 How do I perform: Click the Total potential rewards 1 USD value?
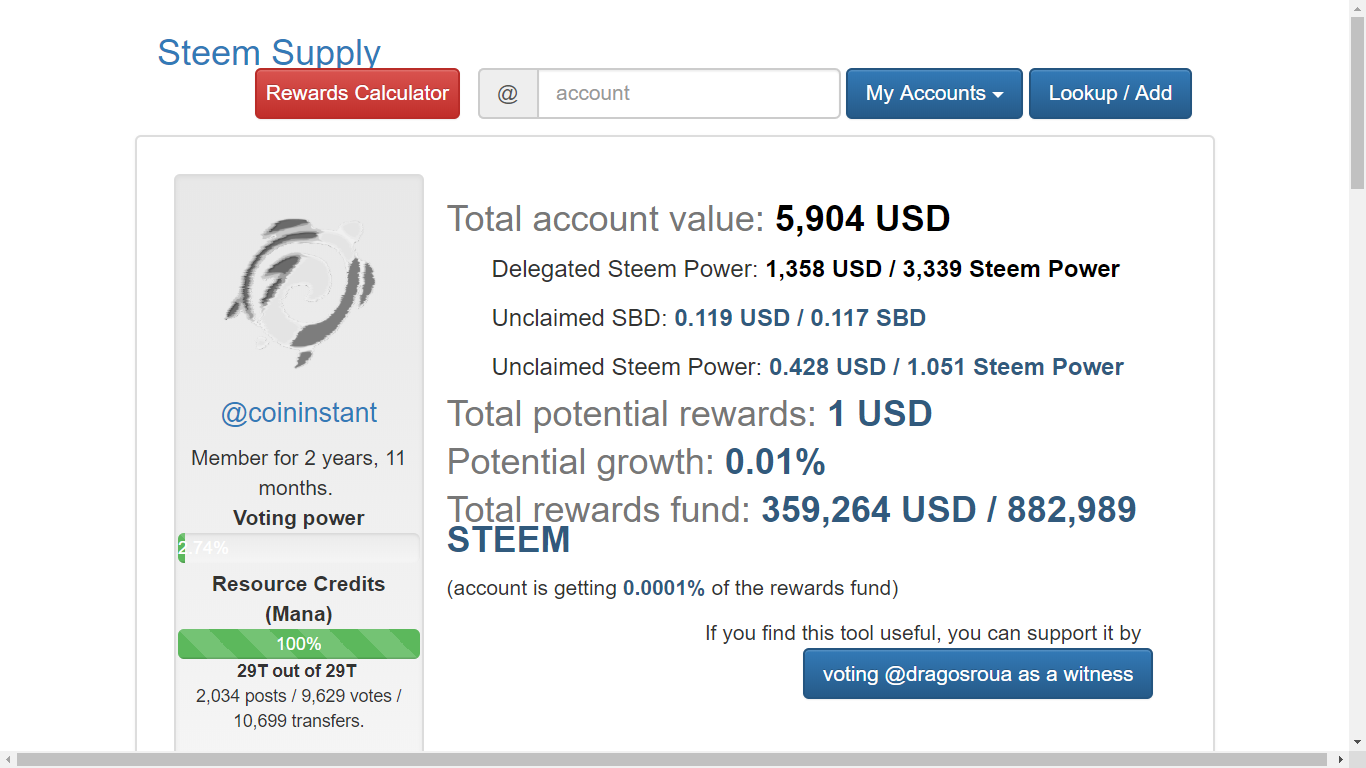point(880,413)
